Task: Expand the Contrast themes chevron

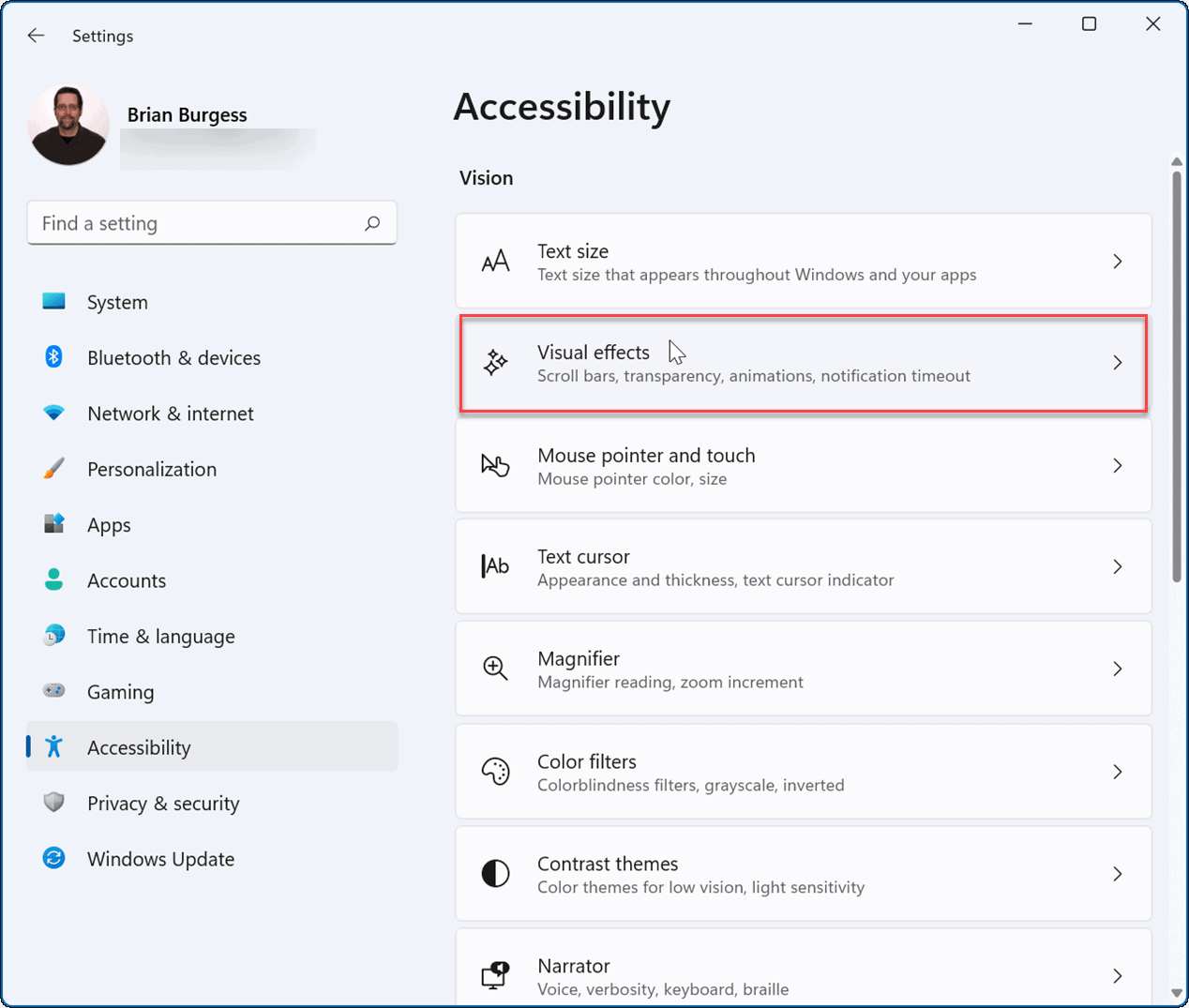Action: click(x=1117, y=873)
